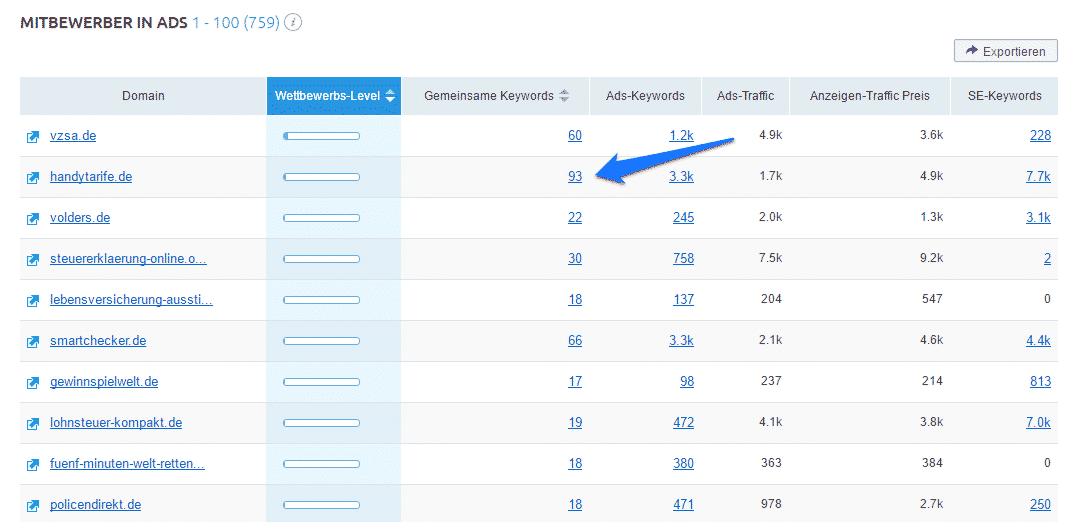The image size is (1070, 522).
Task: Open the handytarife.de domain link
Action: pyautogui.click(x=91, y=177)
